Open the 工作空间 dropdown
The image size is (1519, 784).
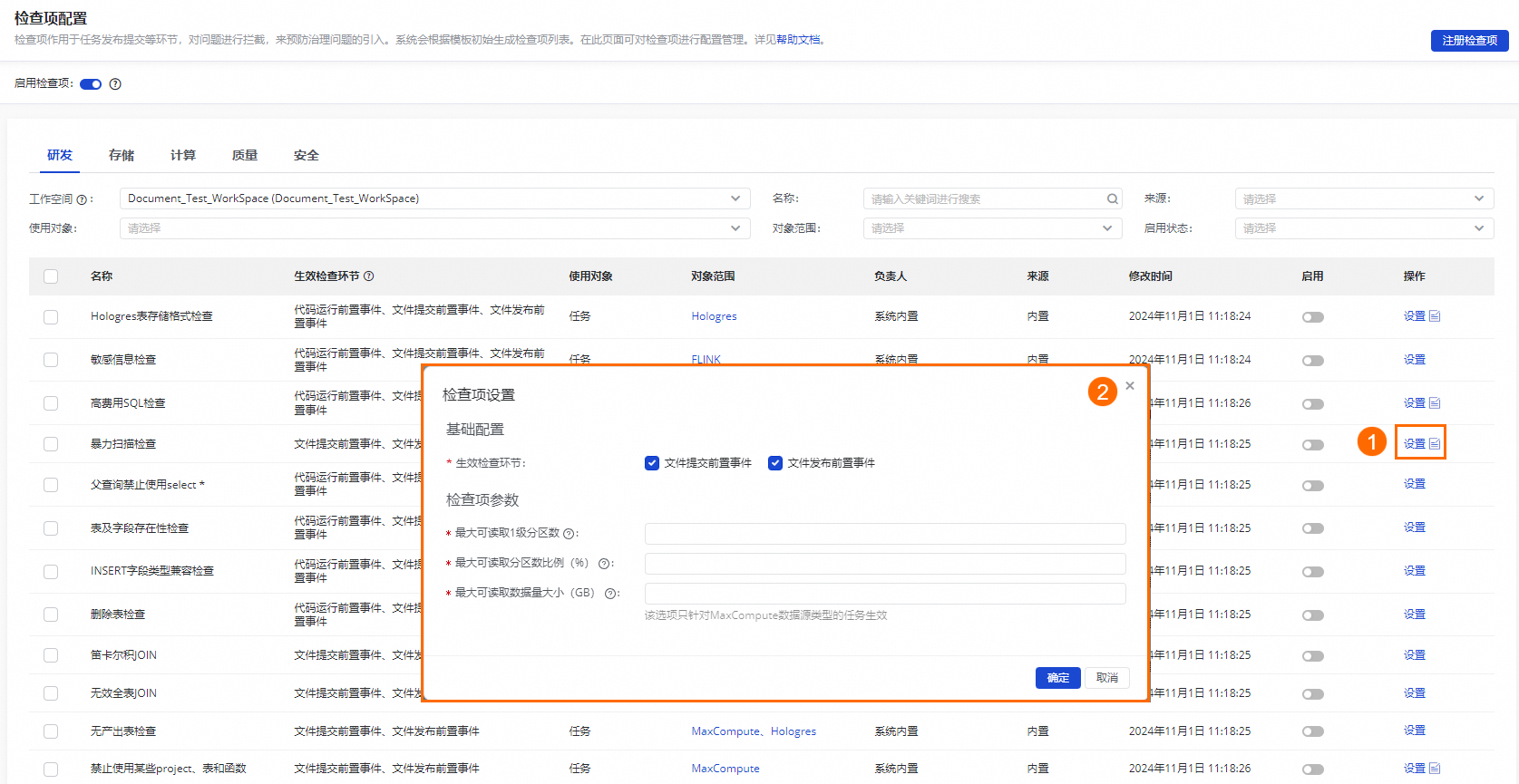[435, 198]
